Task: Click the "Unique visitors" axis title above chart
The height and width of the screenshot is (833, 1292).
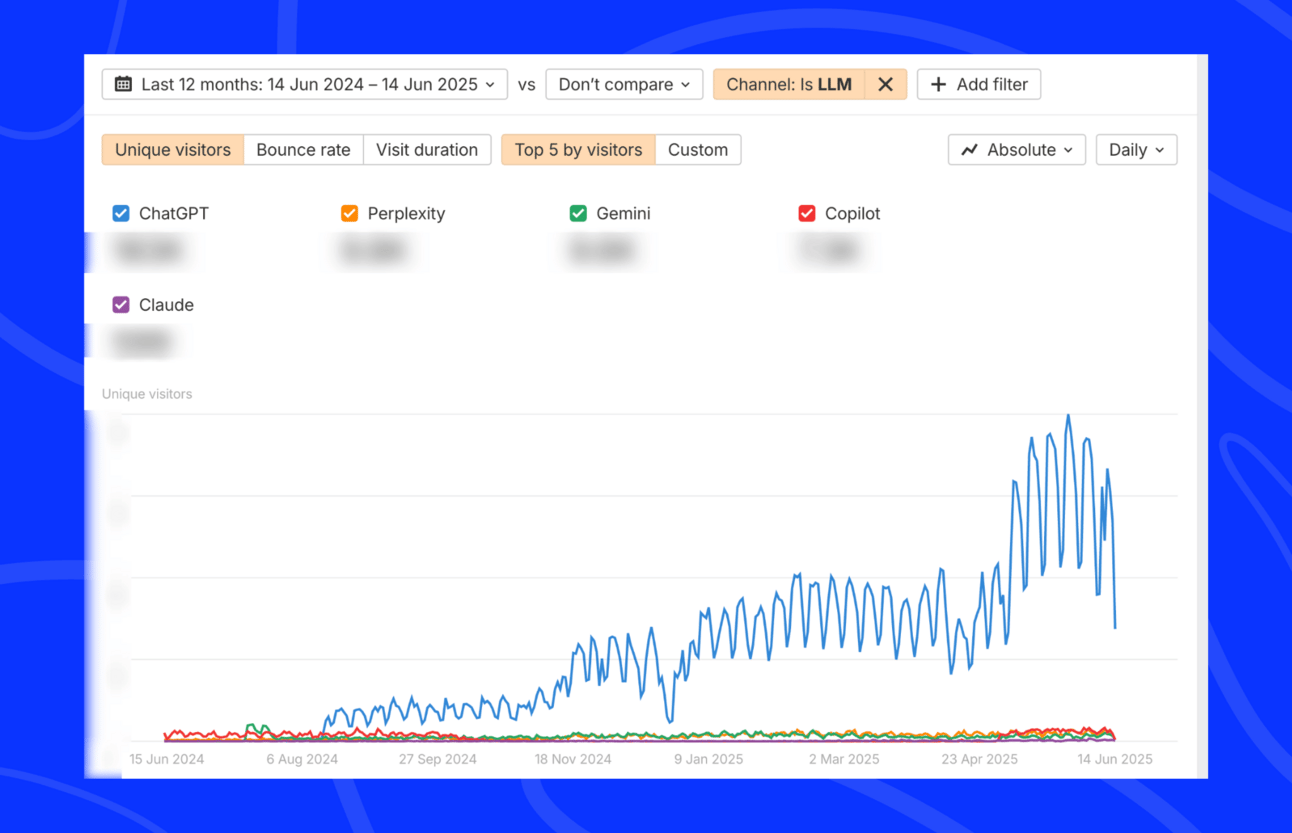Action: pyautogui.click(x=147, y=394)
